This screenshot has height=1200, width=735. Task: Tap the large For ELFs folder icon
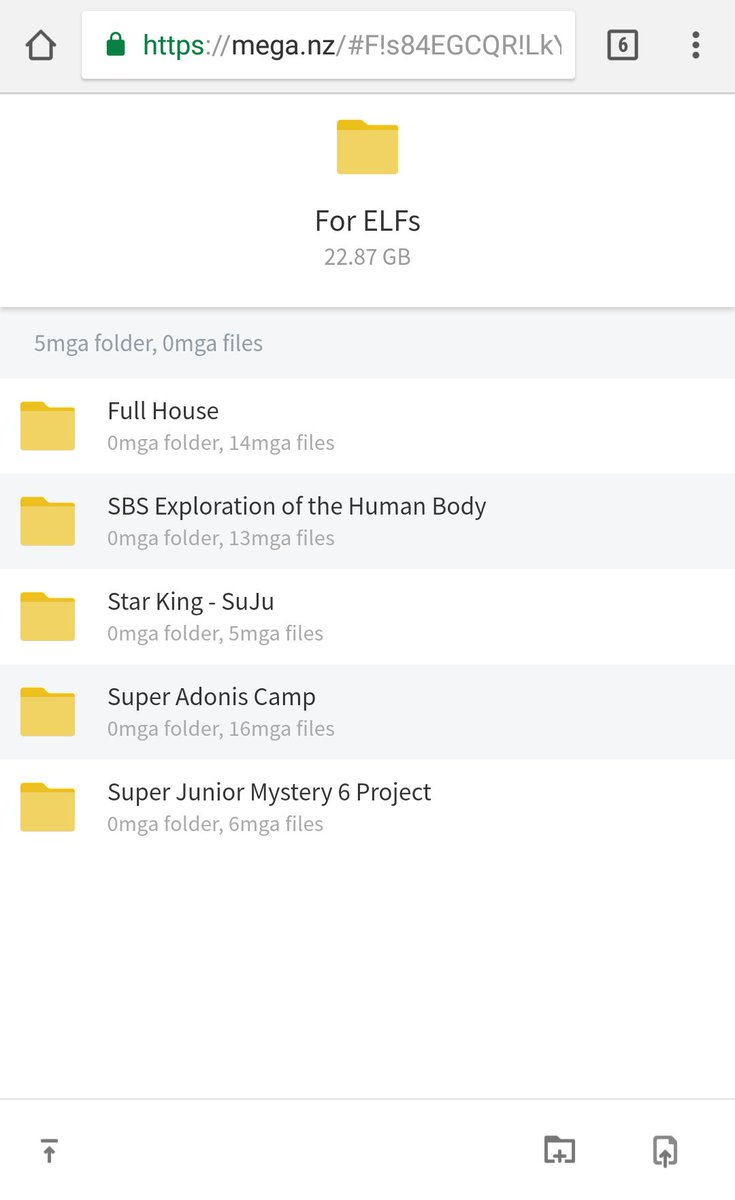(x=367, y=147)
